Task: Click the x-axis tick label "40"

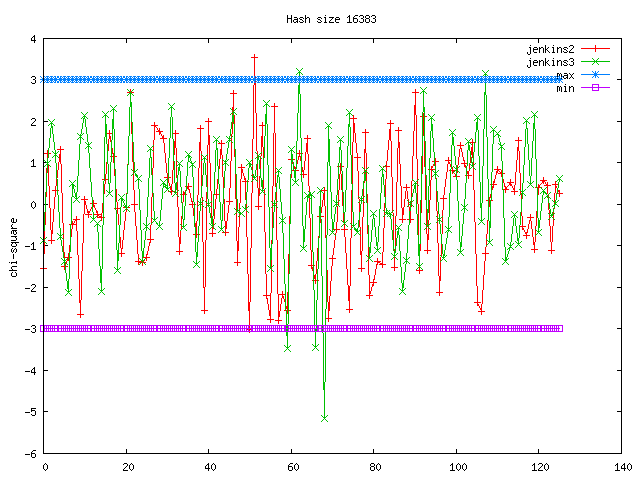Action: coord(210,467)
